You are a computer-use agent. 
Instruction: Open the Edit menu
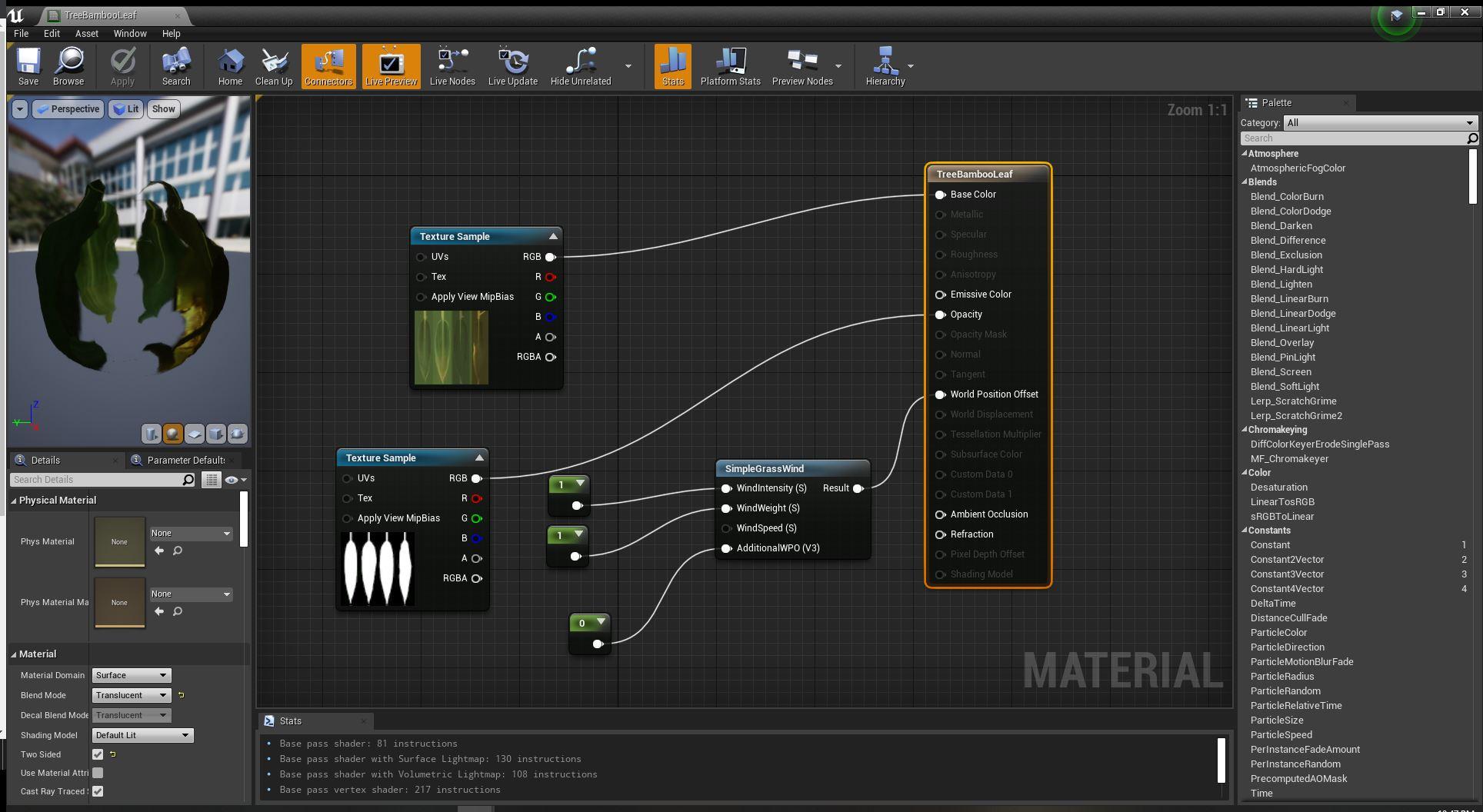[52, 34]
